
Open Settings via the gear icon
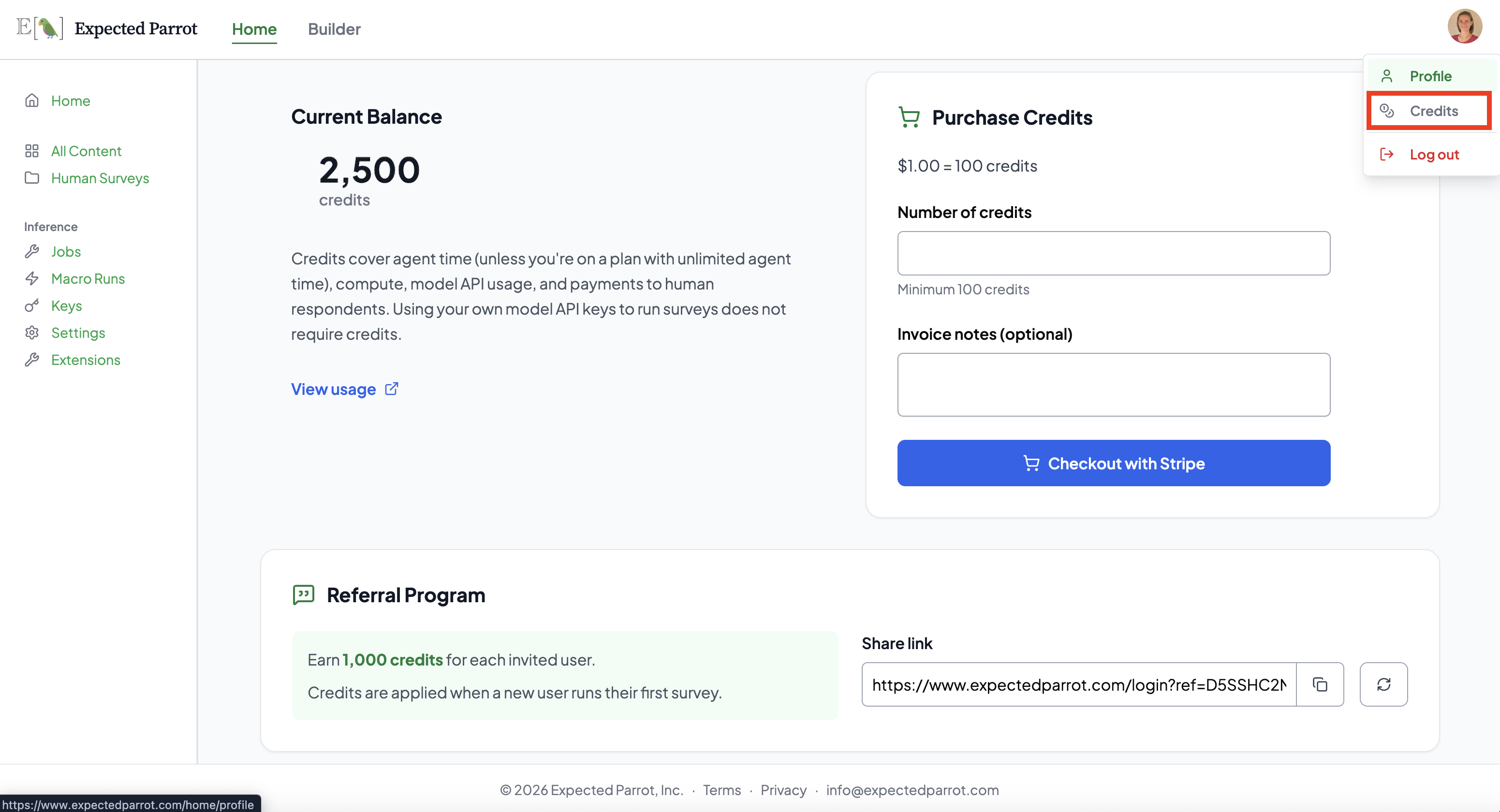point(32,333)
